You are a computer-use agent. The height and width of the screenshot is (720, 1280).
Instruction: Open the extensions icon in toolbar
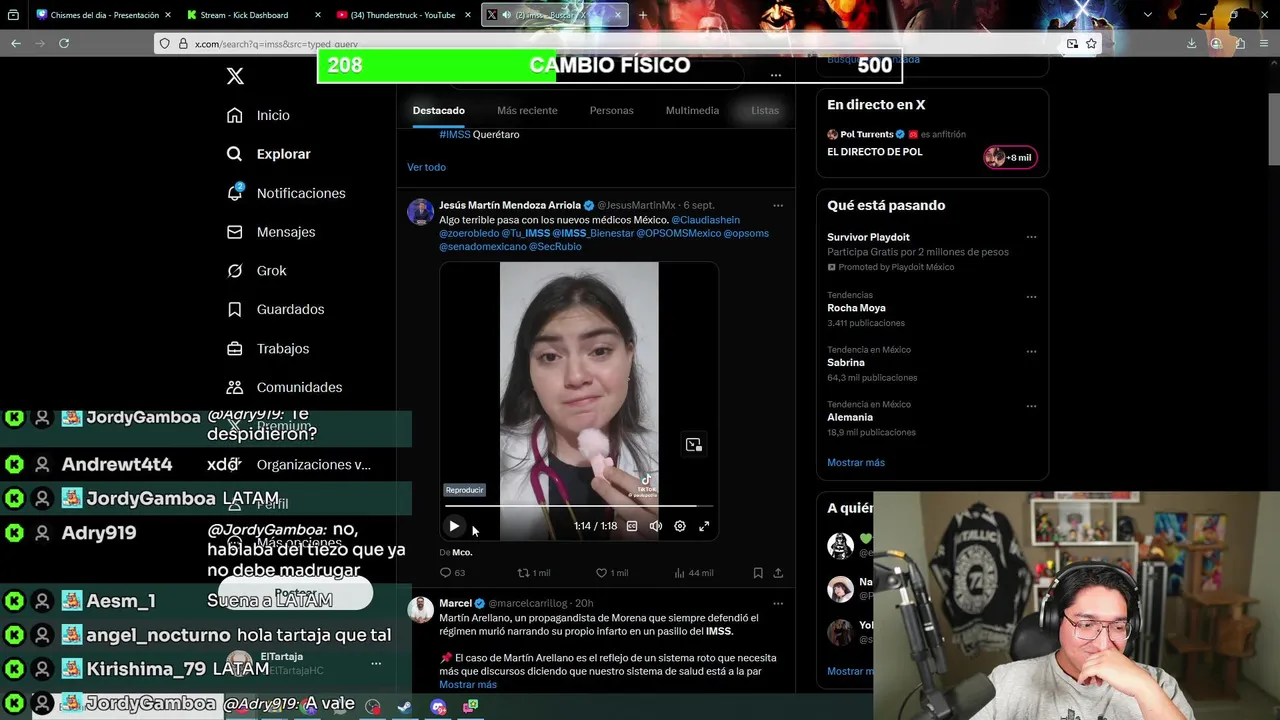pyautogui.click(x=1240, y=43)
